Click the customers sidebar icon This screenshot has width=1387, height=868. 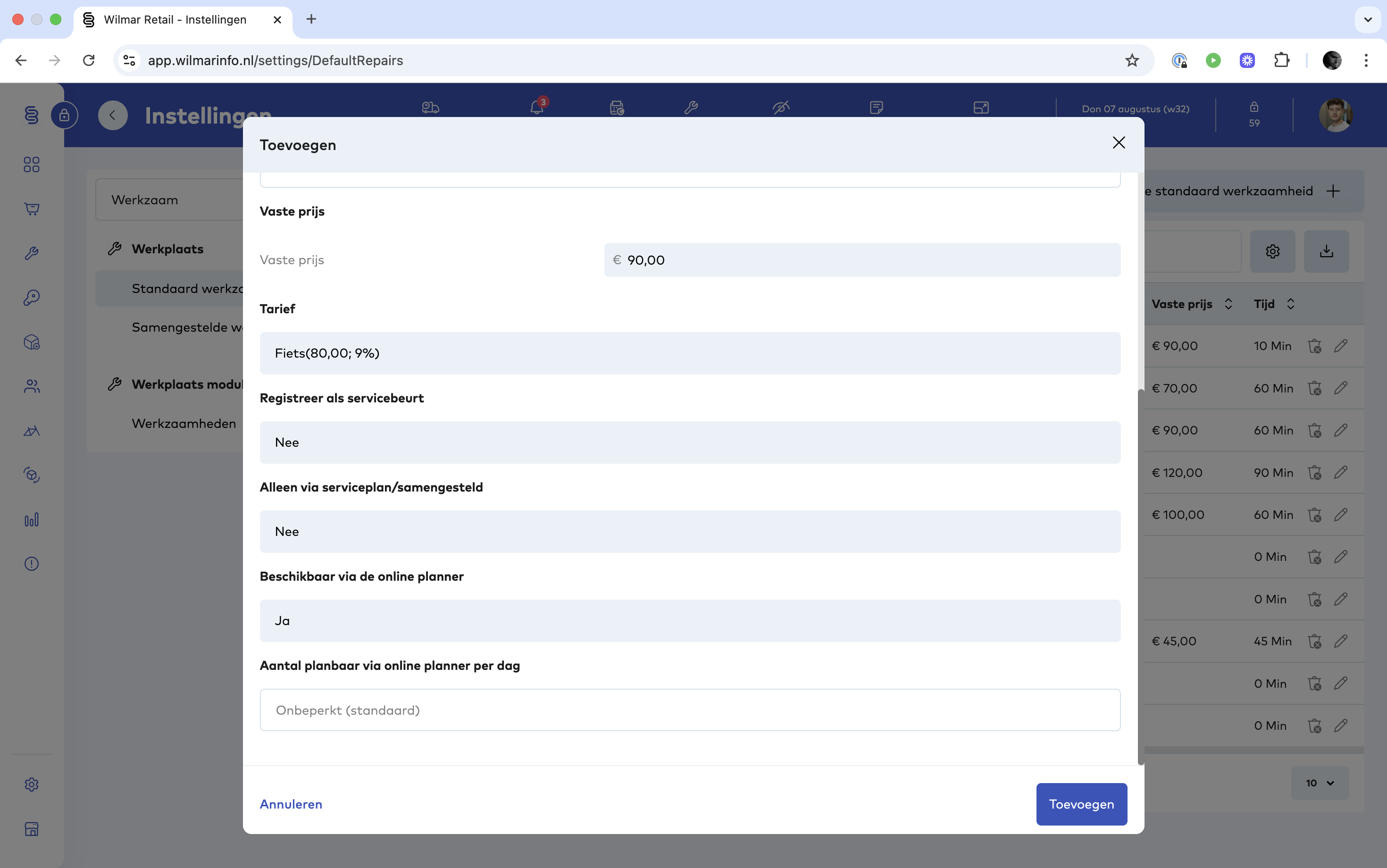pyautogui.click(x=32, y=386)
